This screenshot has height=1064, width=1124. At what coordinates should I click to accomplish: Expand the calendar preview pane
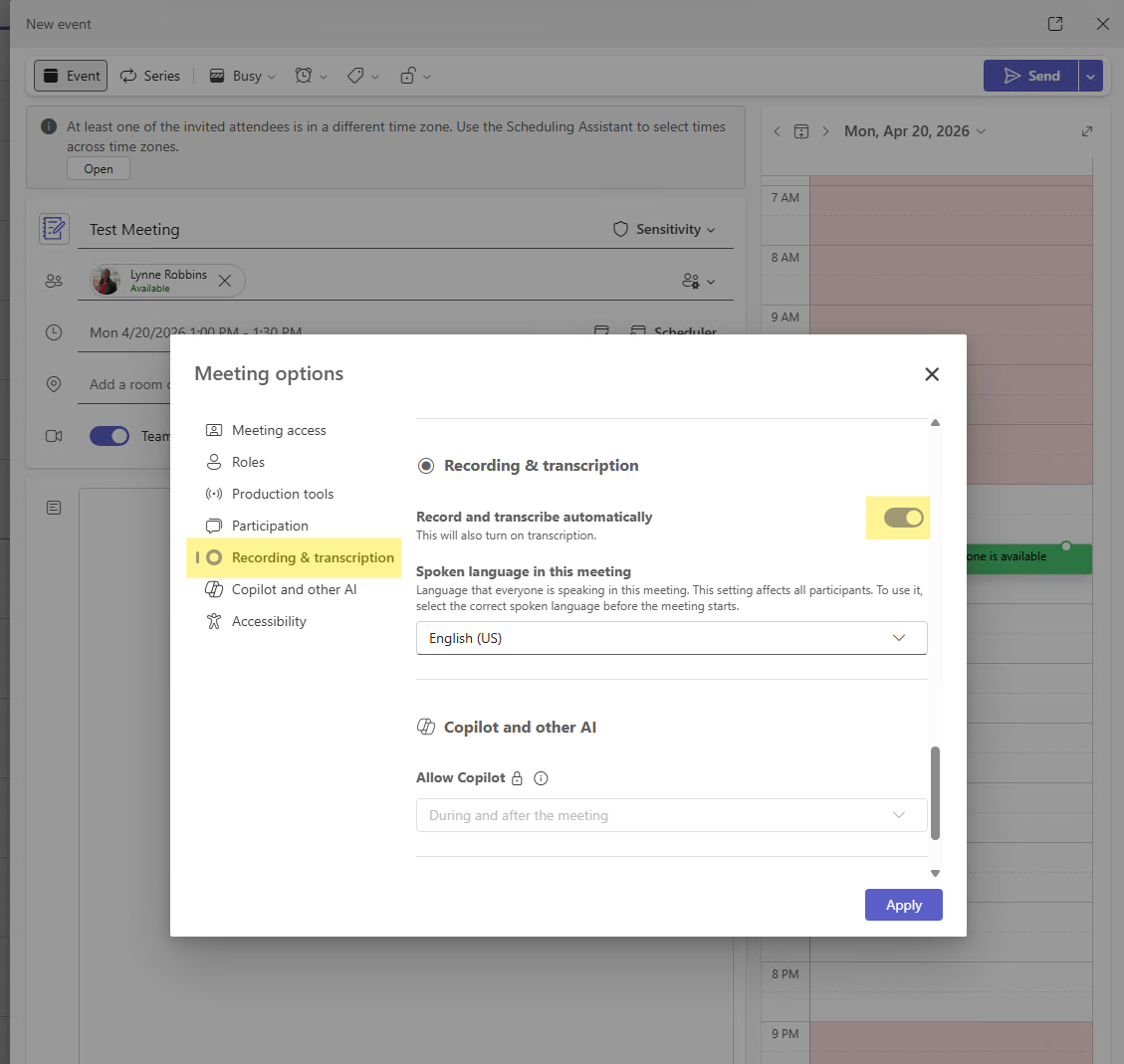1087,131
